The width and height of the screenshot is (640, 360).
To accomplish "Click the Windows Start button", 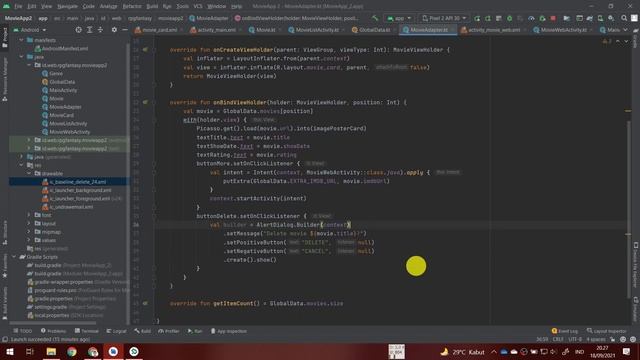I will pyautogui.click(x=10, y=351).
